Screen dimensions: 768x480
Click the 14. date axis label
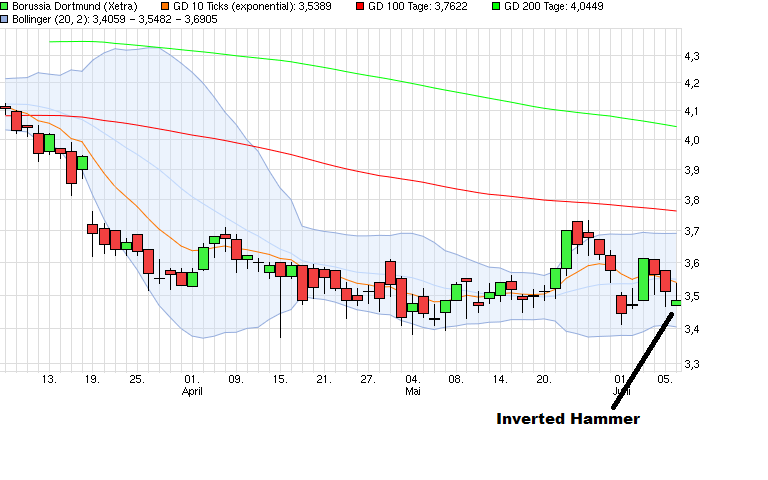500,380
